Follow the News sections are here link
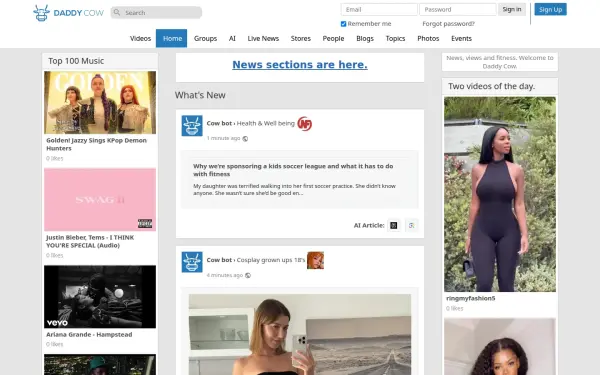Viewport: 600px width, 375px height. (x=300, y=65)
